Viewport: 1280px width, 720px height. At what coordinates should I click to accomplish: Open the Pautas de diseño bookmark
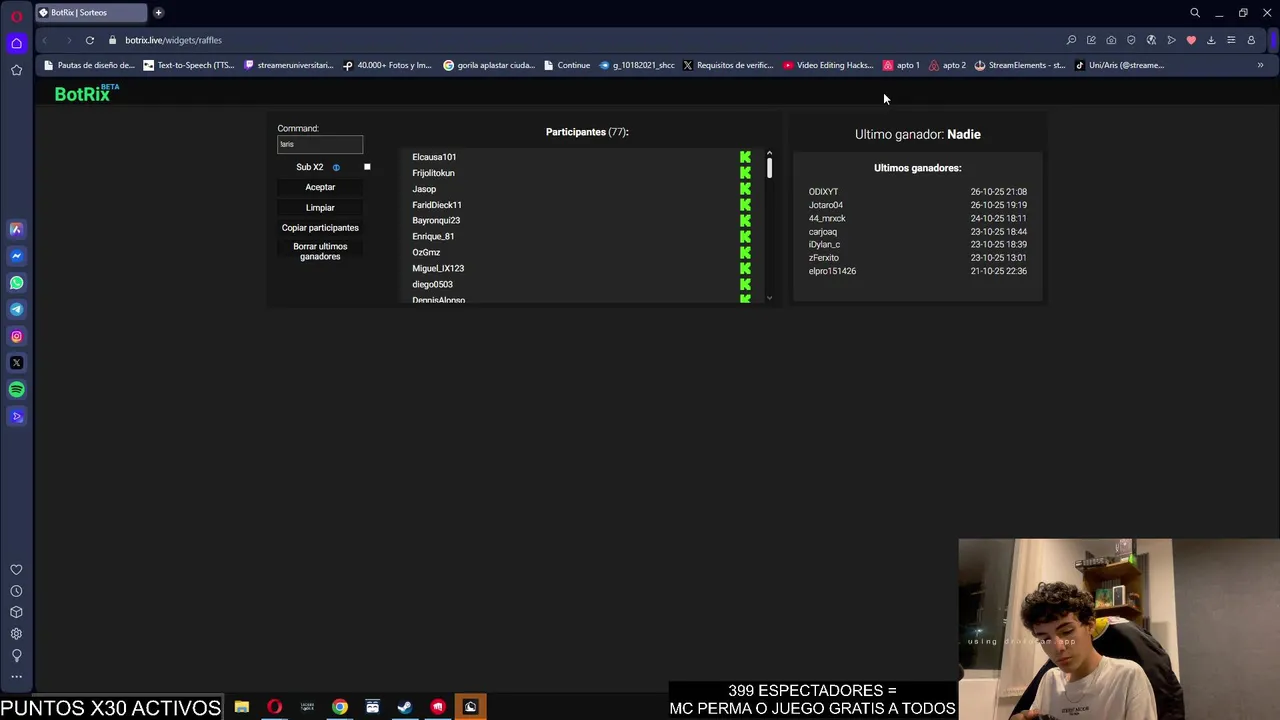point(89,65)
